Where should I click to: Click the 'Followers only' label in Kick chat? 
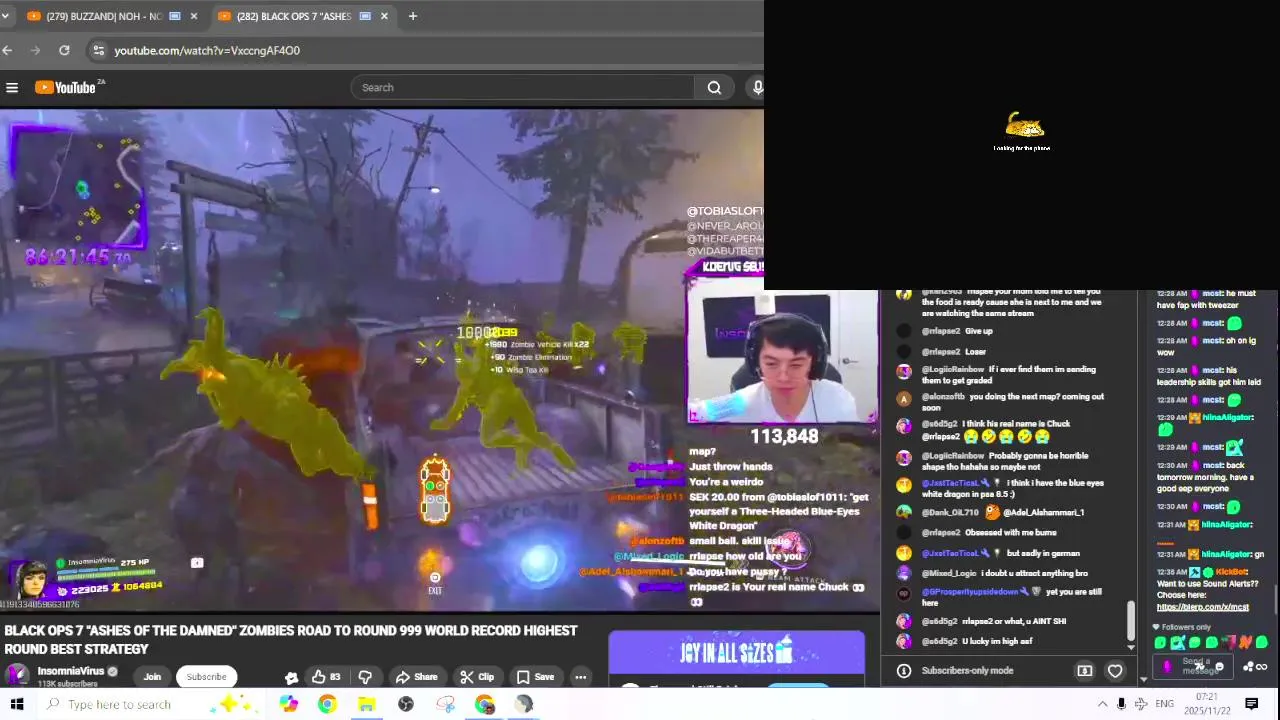pyautogui.click(x=1186, y=627)
